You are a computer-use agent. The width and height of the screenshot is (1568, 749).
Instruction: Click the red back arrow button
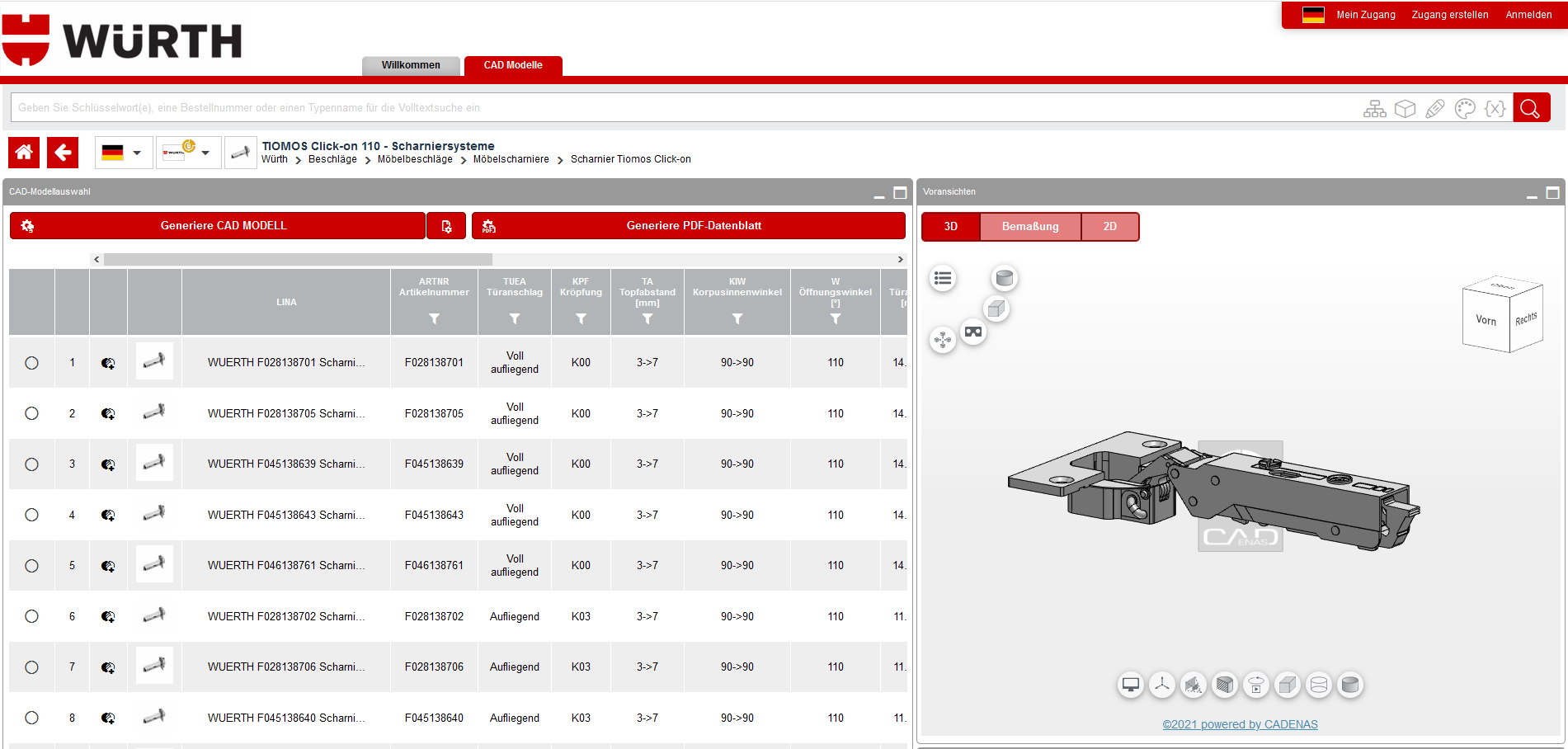63,153
